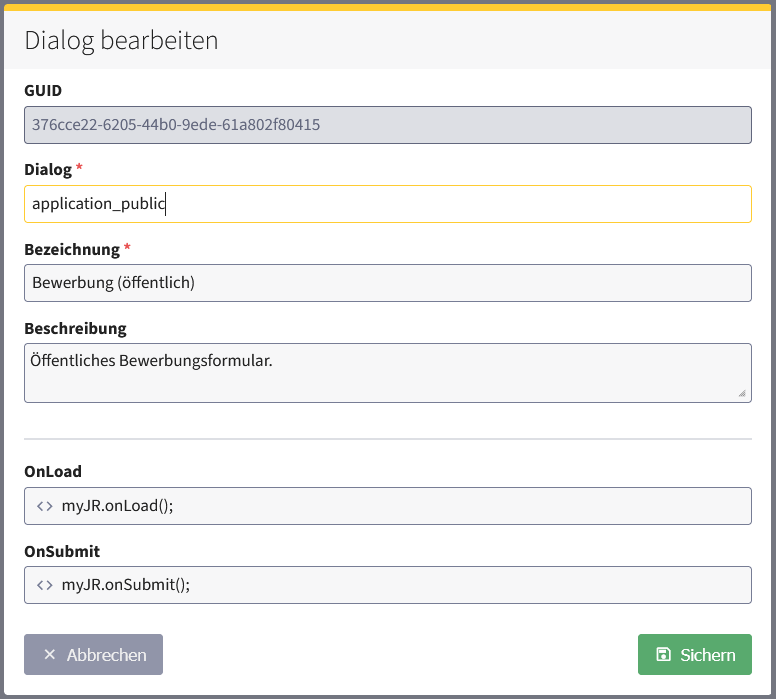Click the Dialog field label
Image resolution: width=776 pixels, height=699 pixels.
coord(48,170)
